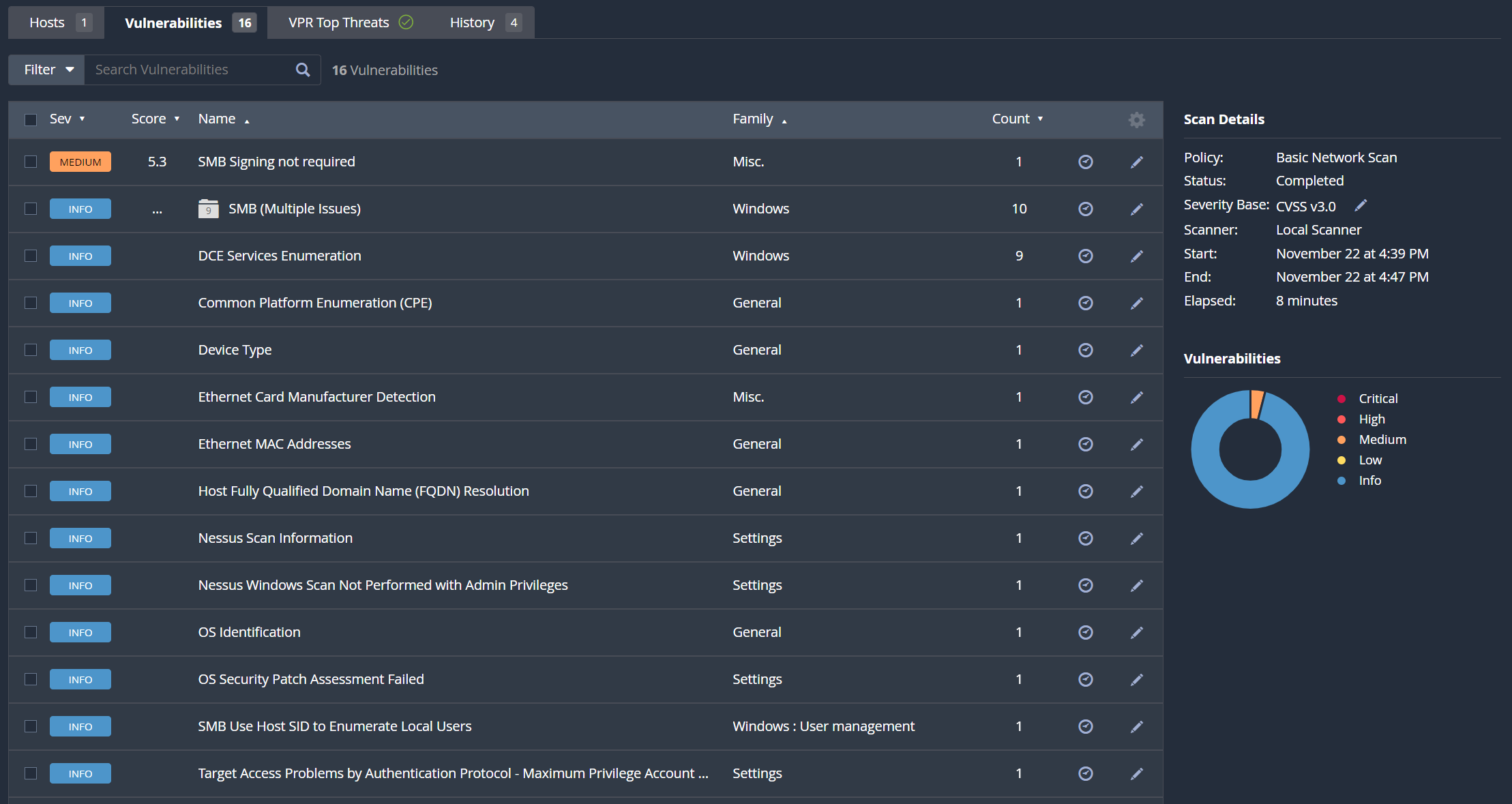Click the pencil icon on Device Type row
The image size is (1512, 804).
click(1136, 350)
